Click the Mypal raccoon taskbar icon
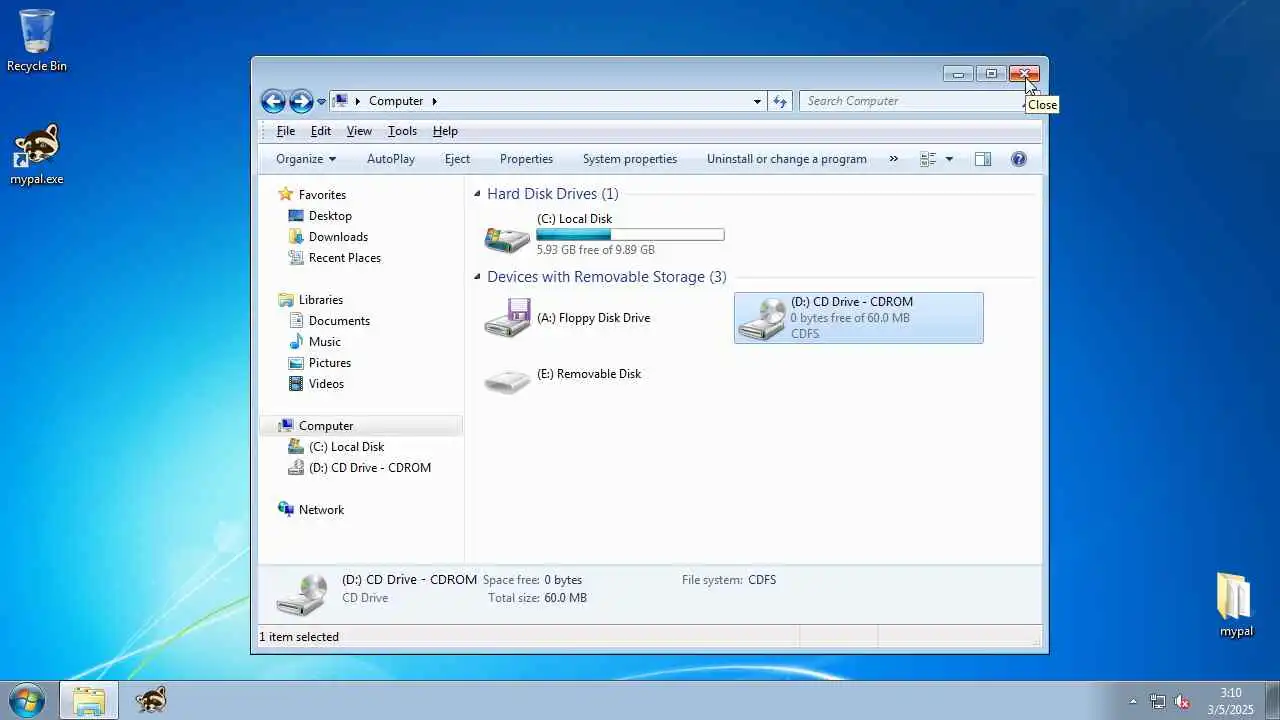This screenshot has width=1280, height=720. point(151,700)
